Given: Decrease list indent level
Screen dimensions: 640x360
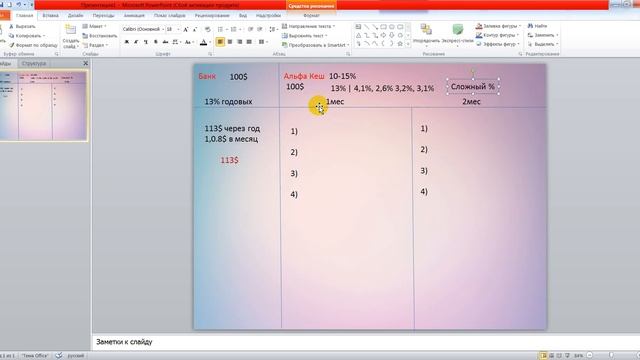Looking at the screenshot, I should point(250,29).
